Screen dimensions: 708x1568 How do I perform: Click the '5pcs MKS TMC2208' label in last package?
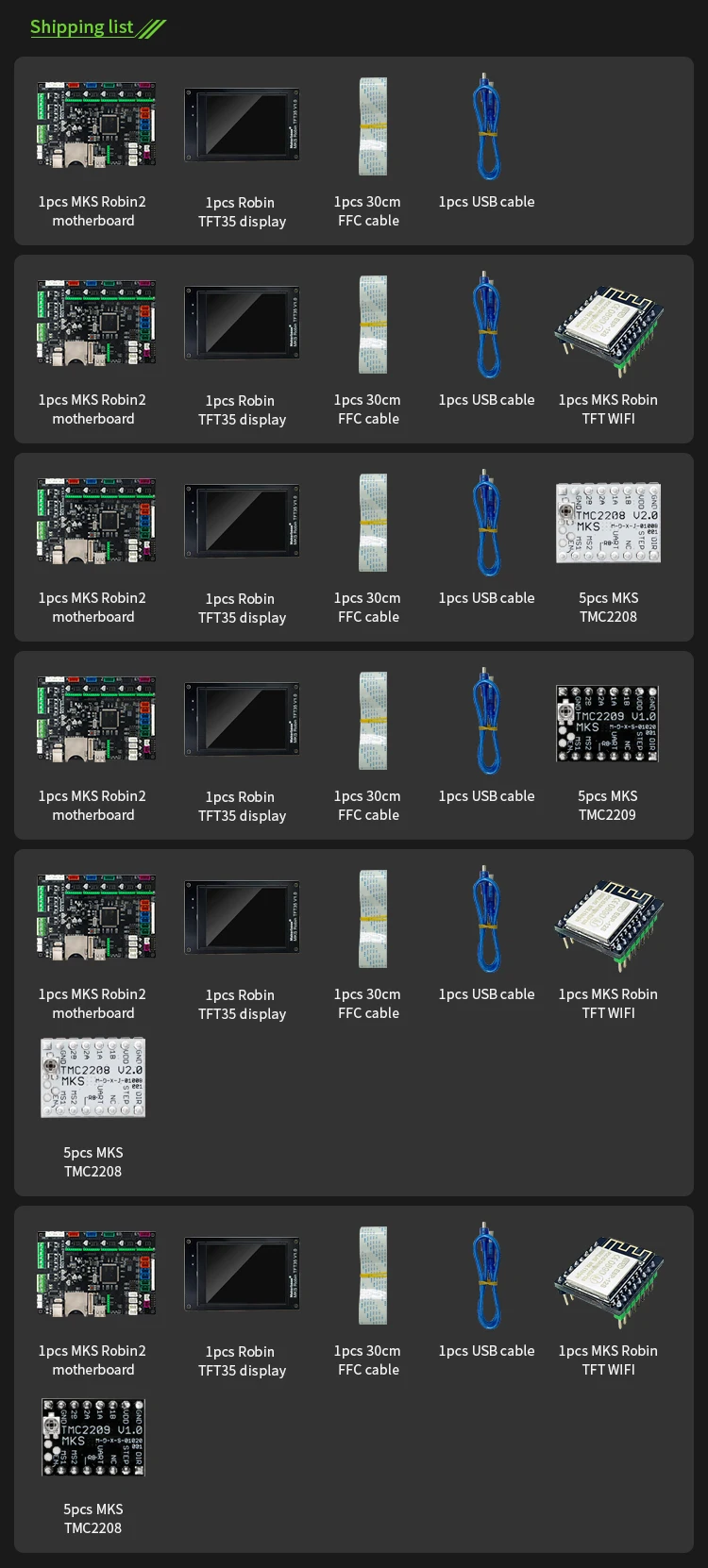click(x=93, y=1518)
